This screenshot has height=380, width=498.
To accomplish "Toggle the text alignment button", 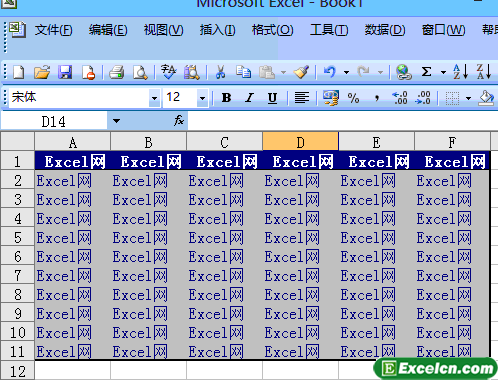I will [302, 98].
